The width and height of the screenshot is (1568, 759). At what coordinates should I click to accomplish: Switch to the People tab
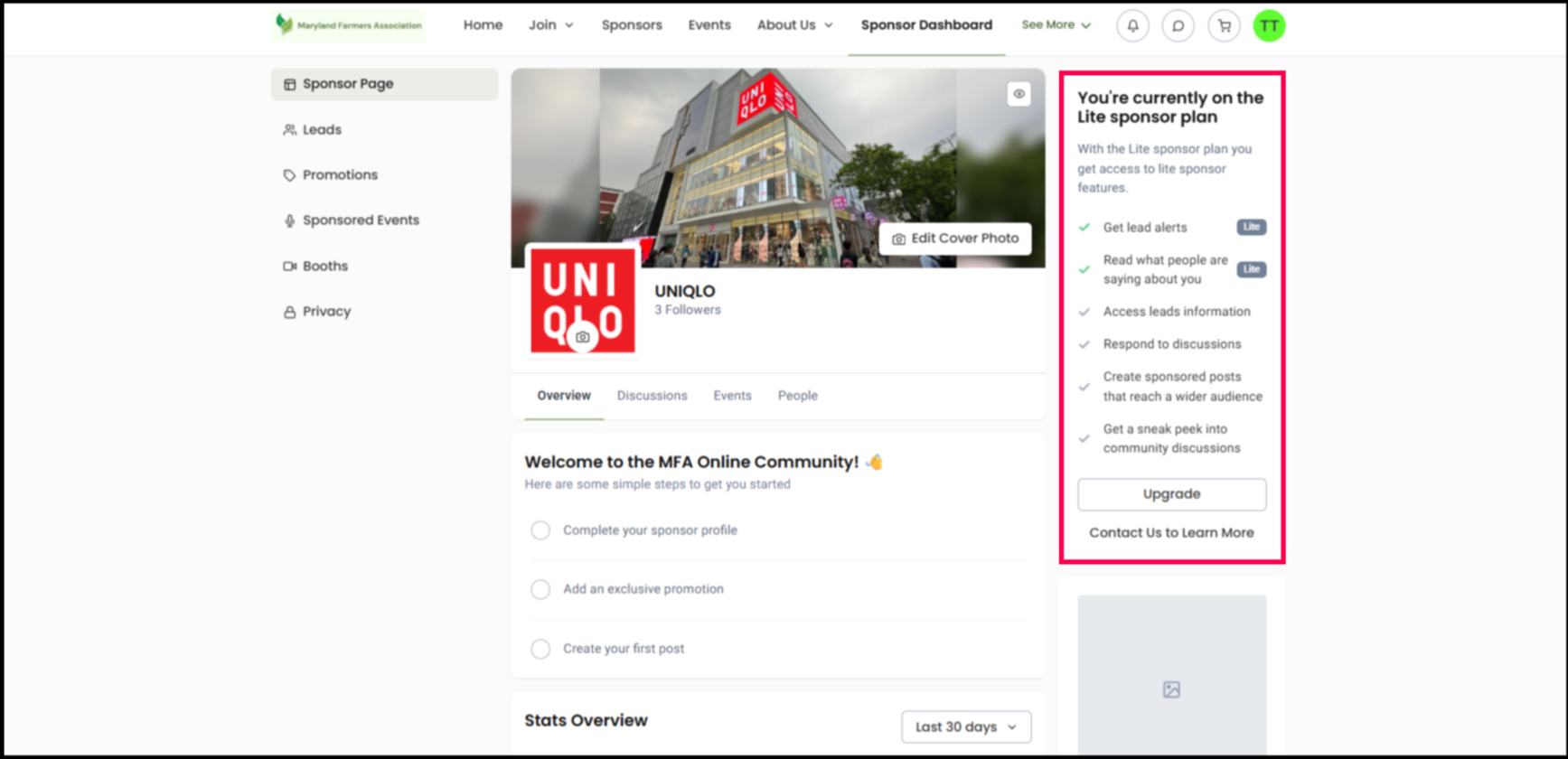click(797, 396)
